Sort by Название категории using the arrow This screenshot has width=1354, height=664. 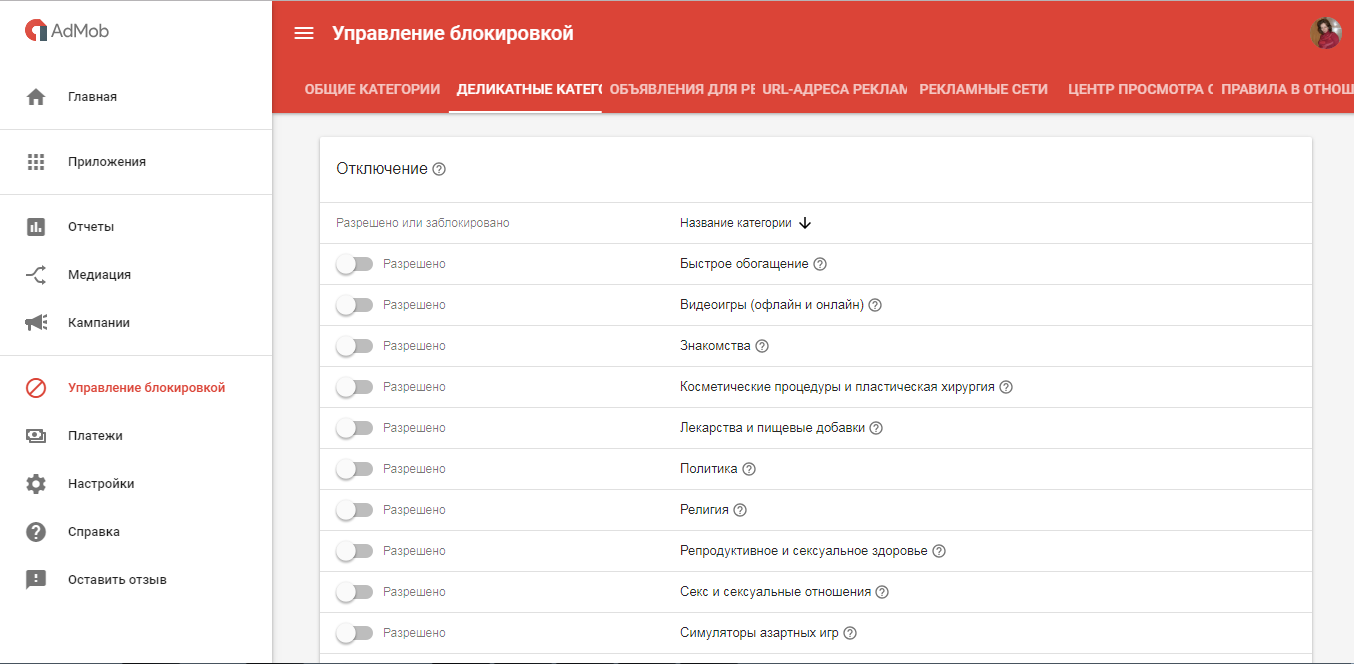(805, 223)
